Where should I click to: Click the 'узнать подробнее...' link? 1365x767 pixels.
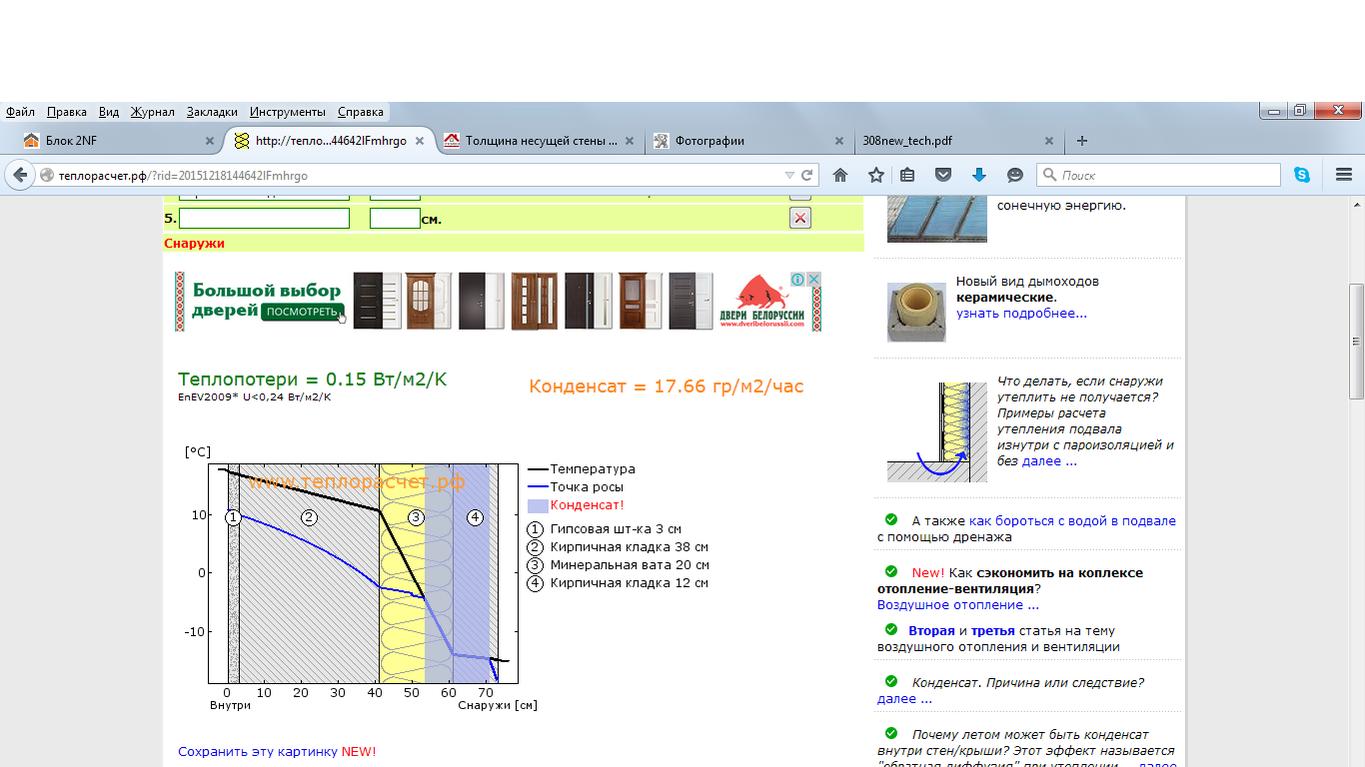tap(1021, 313)
